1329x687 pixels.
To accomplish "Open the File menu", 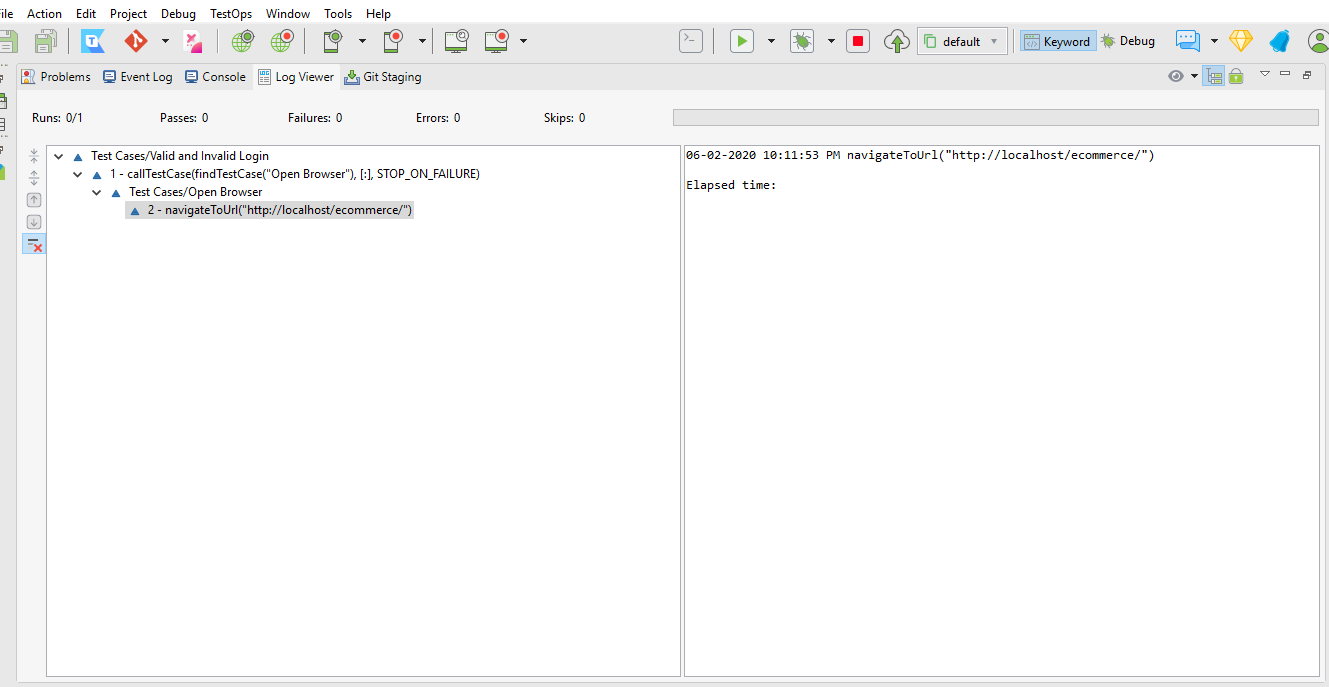I will tap(6, 14).
